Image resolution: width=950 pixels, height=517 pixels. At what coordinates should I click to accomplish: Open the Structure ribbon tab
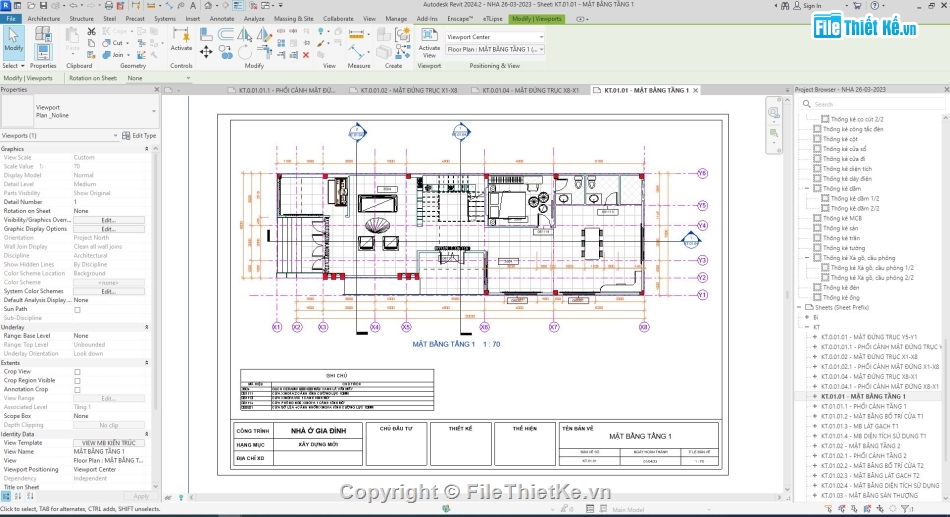[x=81, y=19]
